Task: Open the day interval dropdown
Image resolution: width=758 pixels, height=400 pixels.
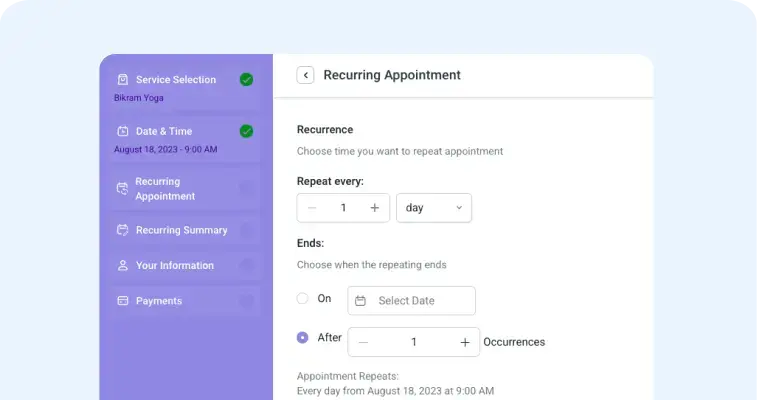Action: pos(434,208)
